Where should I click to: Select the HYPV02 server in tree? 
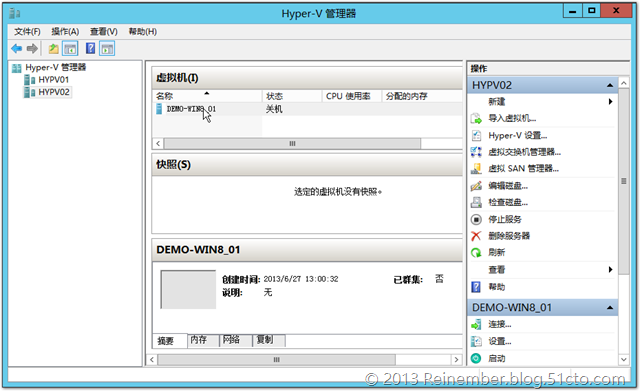click(54, 92)
